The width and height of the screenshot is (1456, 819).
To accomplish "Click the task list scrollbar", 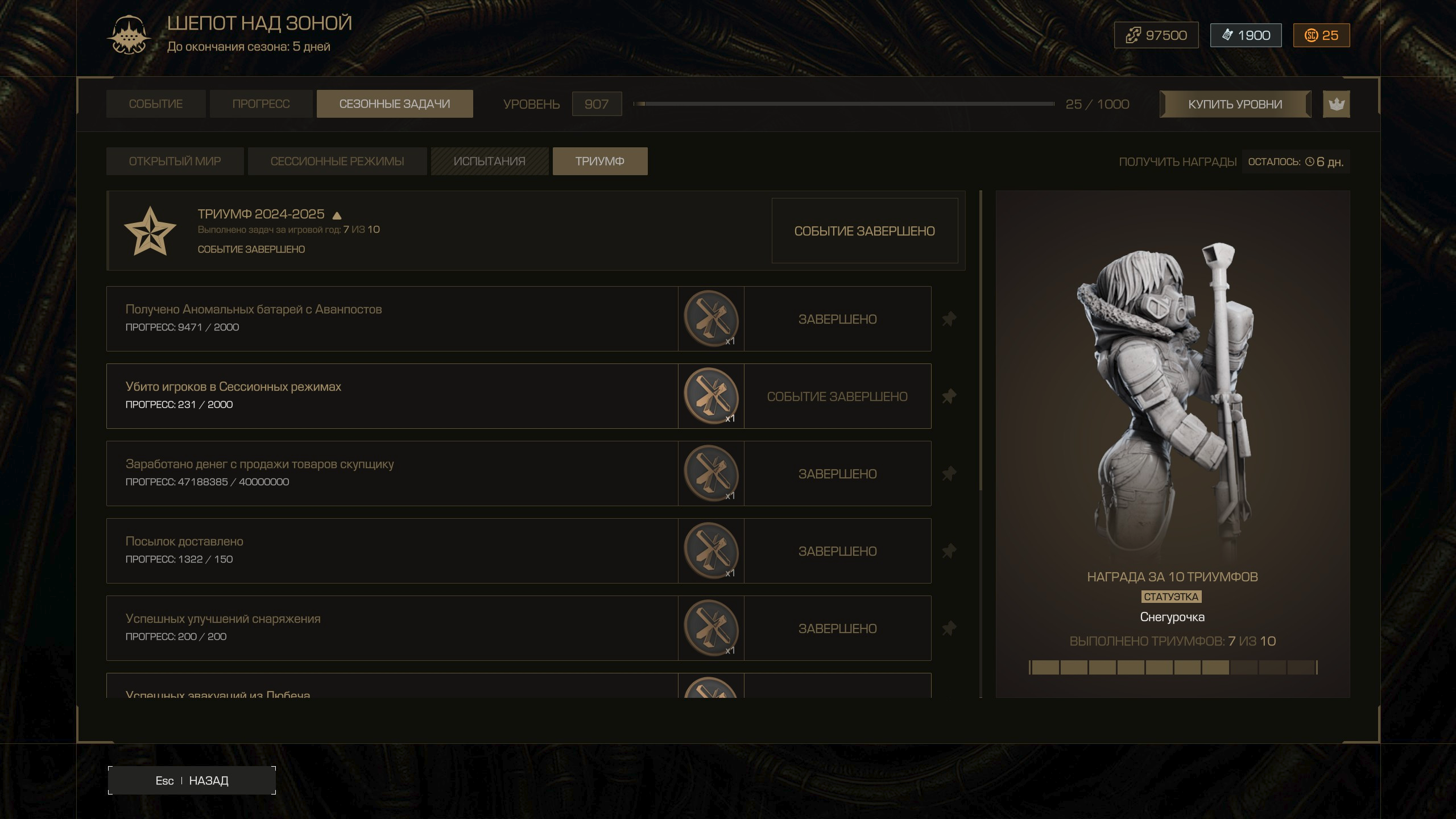I will (x=981, y=341).
